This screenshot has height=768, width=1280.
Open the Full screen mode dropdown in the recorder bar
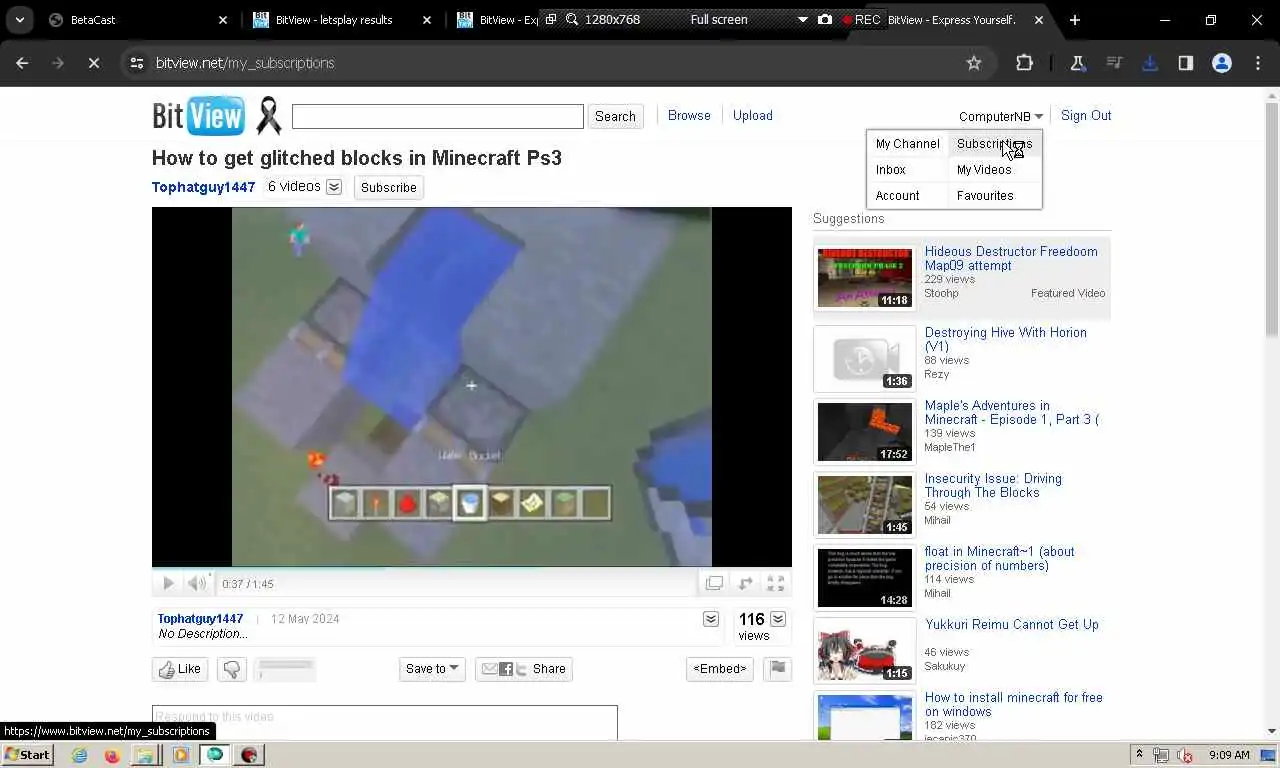802,19
